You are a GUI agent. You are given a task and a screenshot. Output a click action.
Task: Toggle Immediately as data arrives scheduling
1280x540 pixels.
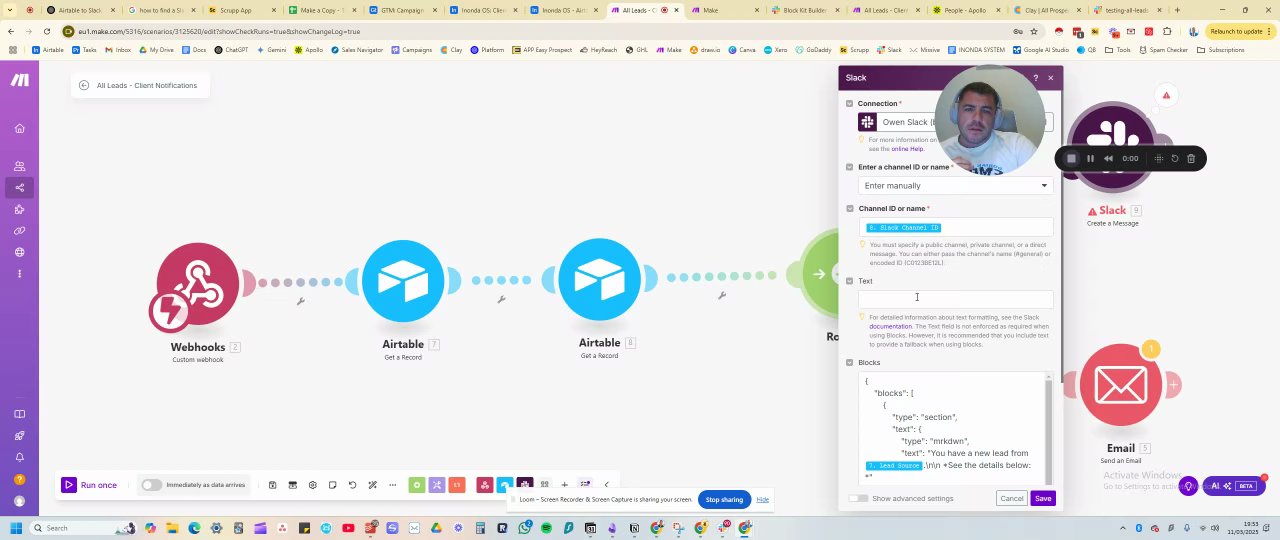click(x=151, y=485)
